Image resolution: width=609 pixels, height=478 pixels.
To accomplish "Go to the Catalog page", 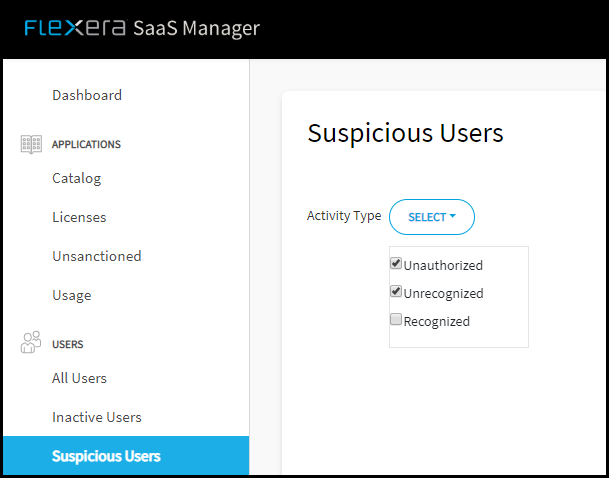I will click(x=77, y=178).
